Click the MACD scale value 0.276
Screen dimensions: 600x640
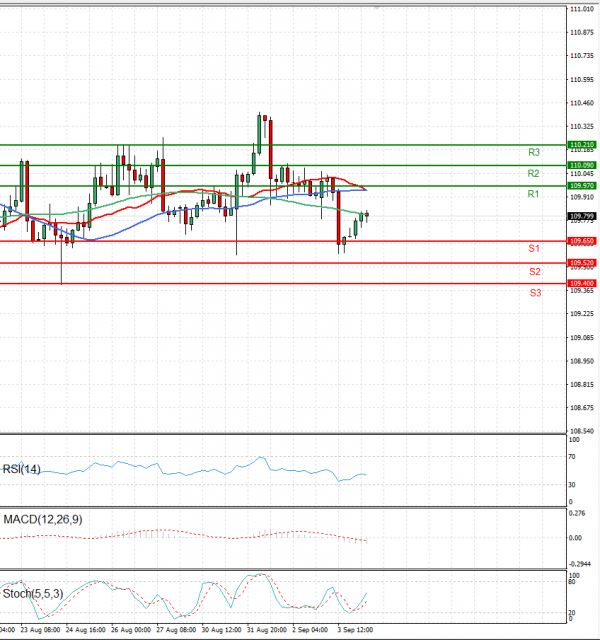pos(577,513)
